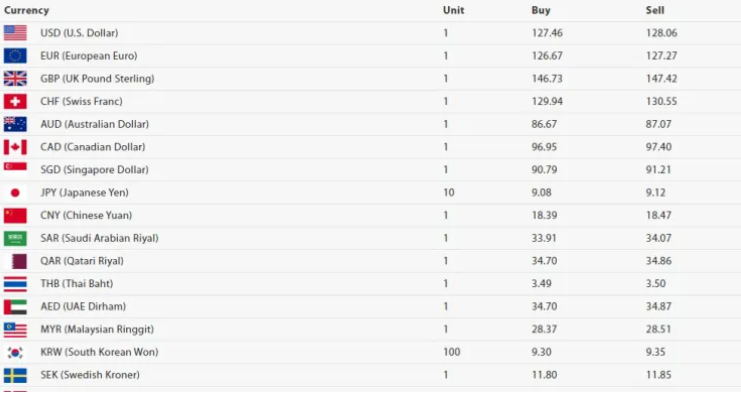
Task: Select the USD (U.S. Dollar) label
Action: click(x=79, y=33)
